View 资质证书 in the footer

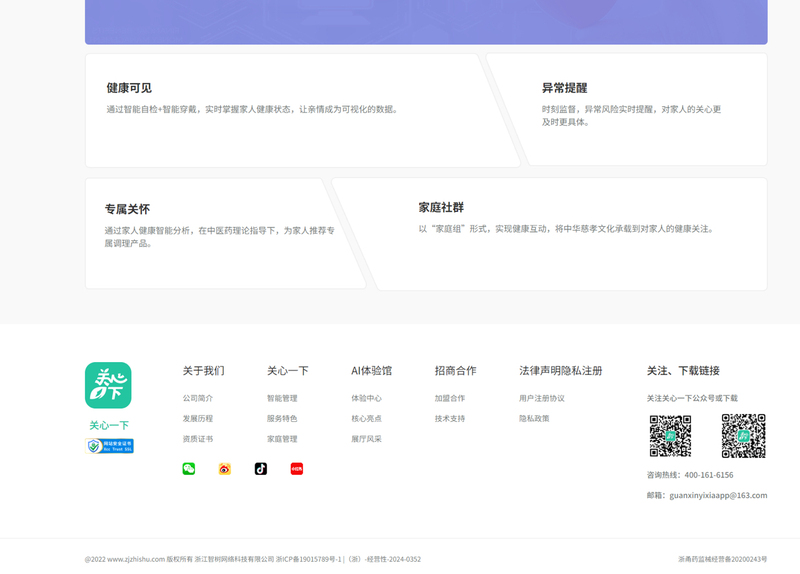tap(197, 439)
